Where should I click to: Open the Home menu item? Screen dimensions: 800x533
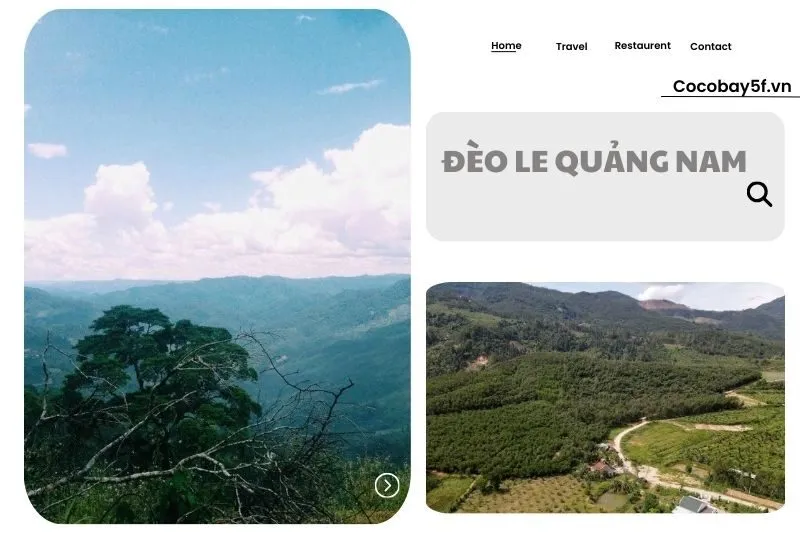tap(506, 45)
